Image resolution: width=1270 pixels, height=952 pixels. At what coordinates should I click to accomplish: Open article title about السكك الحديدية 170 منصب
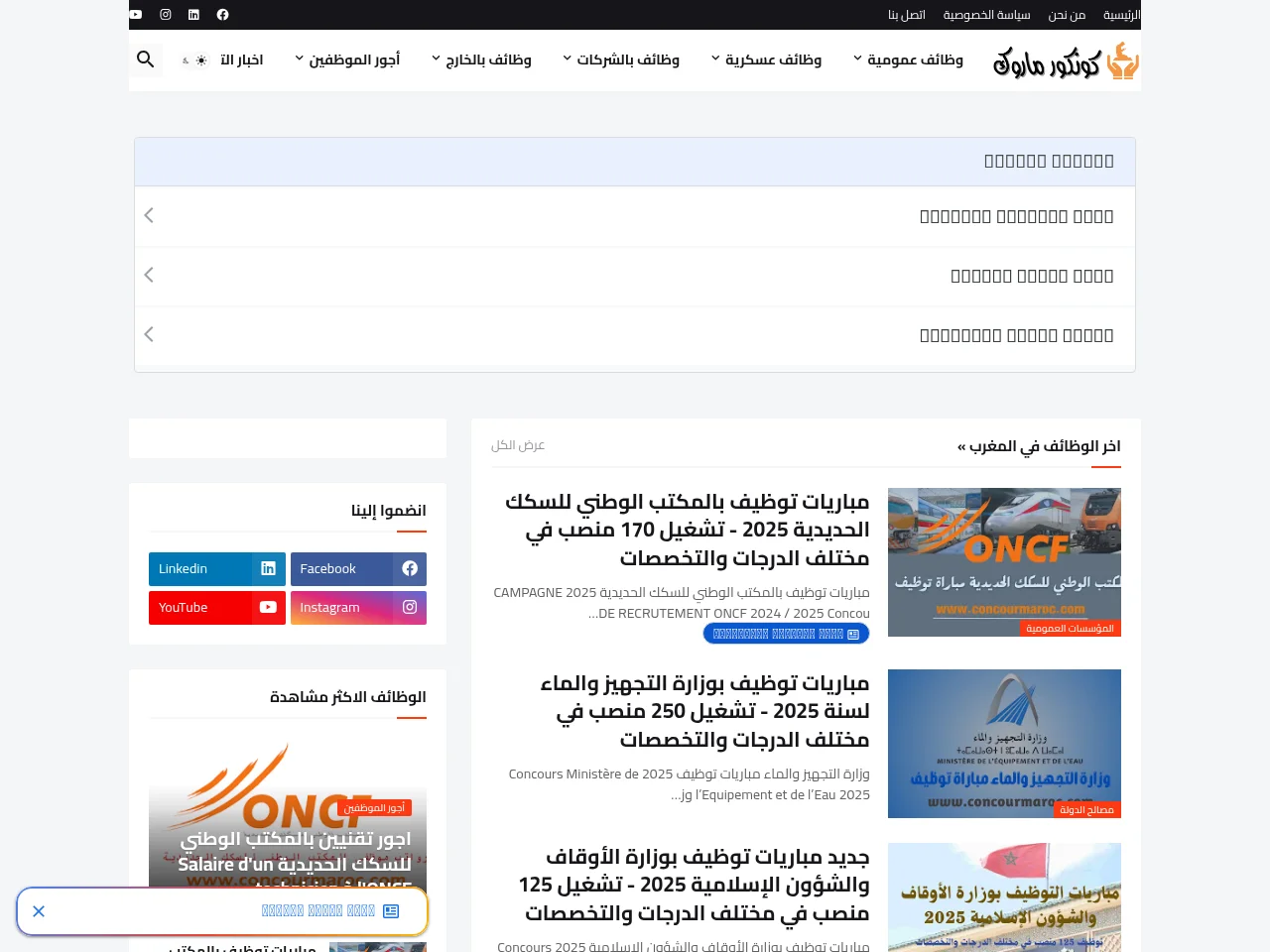tap(688, 530)
